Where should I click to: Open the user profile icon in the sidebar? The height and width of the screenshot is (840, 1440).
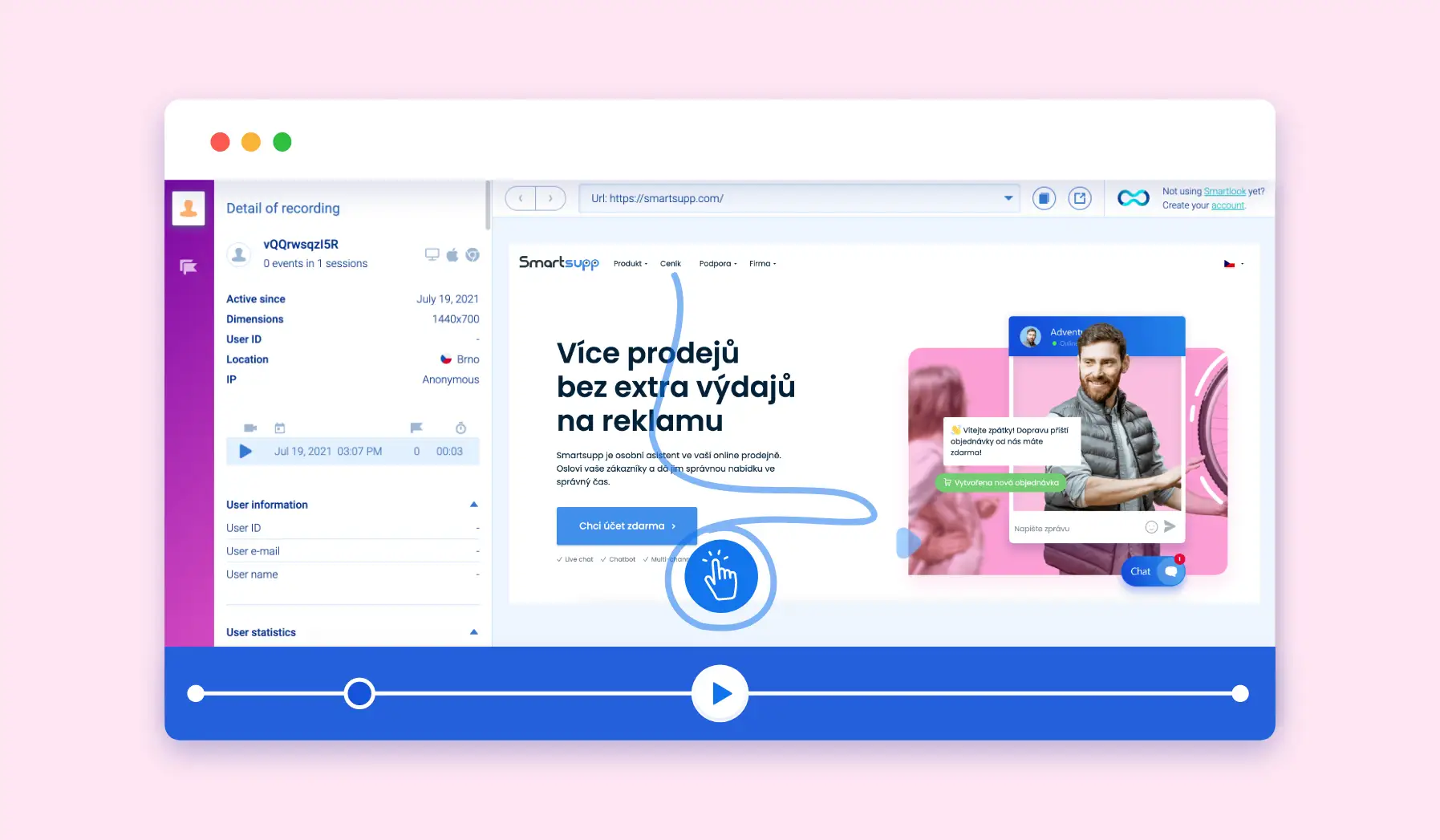[189, 209]
